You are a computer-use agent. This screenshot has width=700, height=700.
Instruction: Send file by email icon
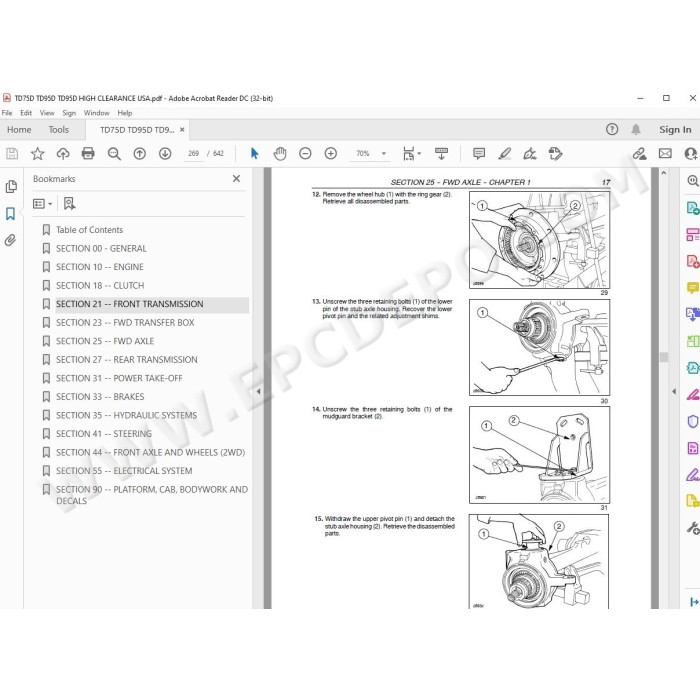(665, 154)
